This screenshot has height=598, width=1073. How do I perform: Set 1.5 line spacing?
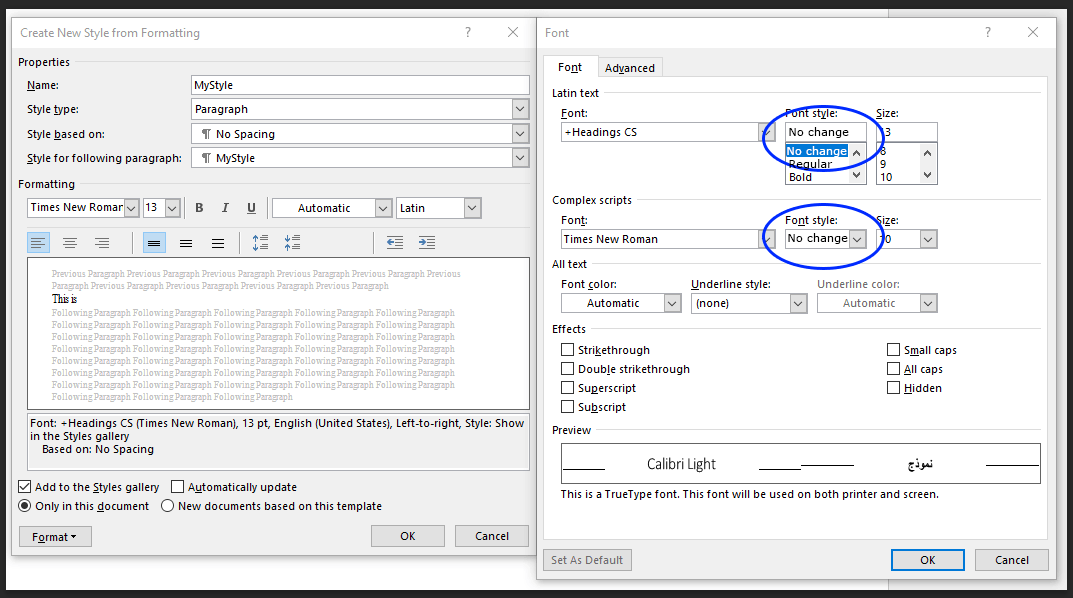(186, 243)
